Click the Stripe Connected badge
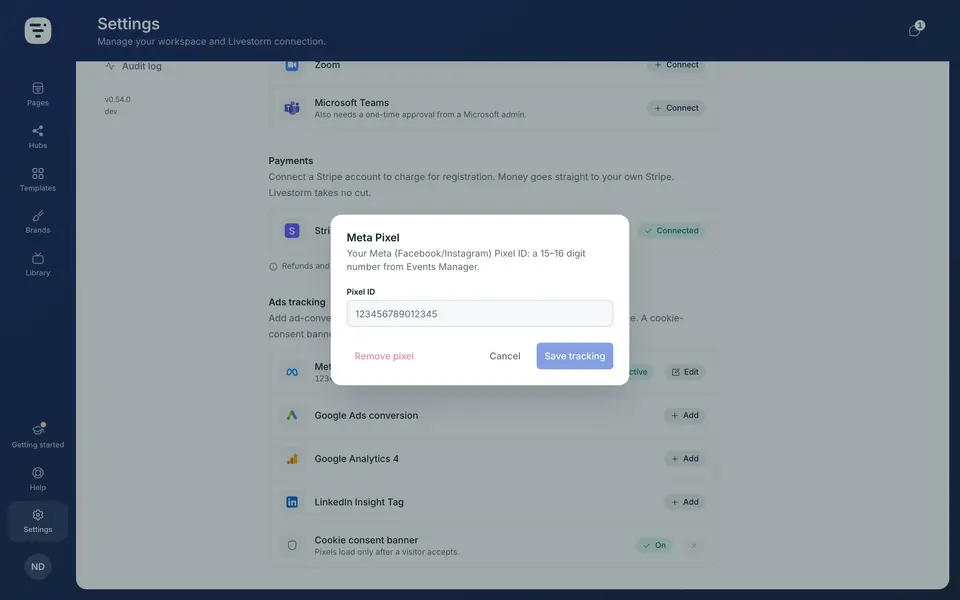 click(x=672, y=231)
